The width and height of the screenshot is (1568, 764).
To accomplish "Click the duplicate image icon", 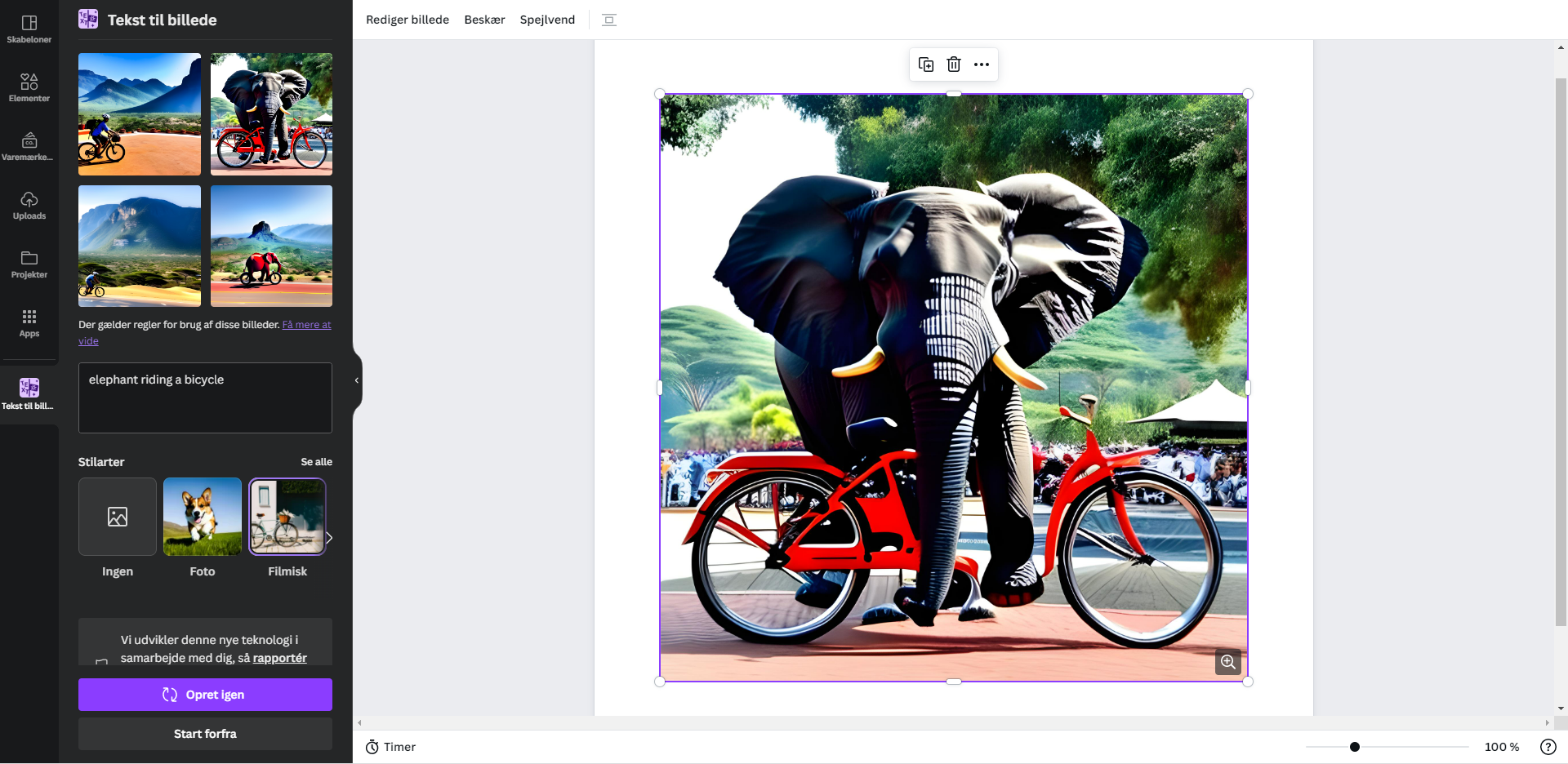I will (926, 64).
